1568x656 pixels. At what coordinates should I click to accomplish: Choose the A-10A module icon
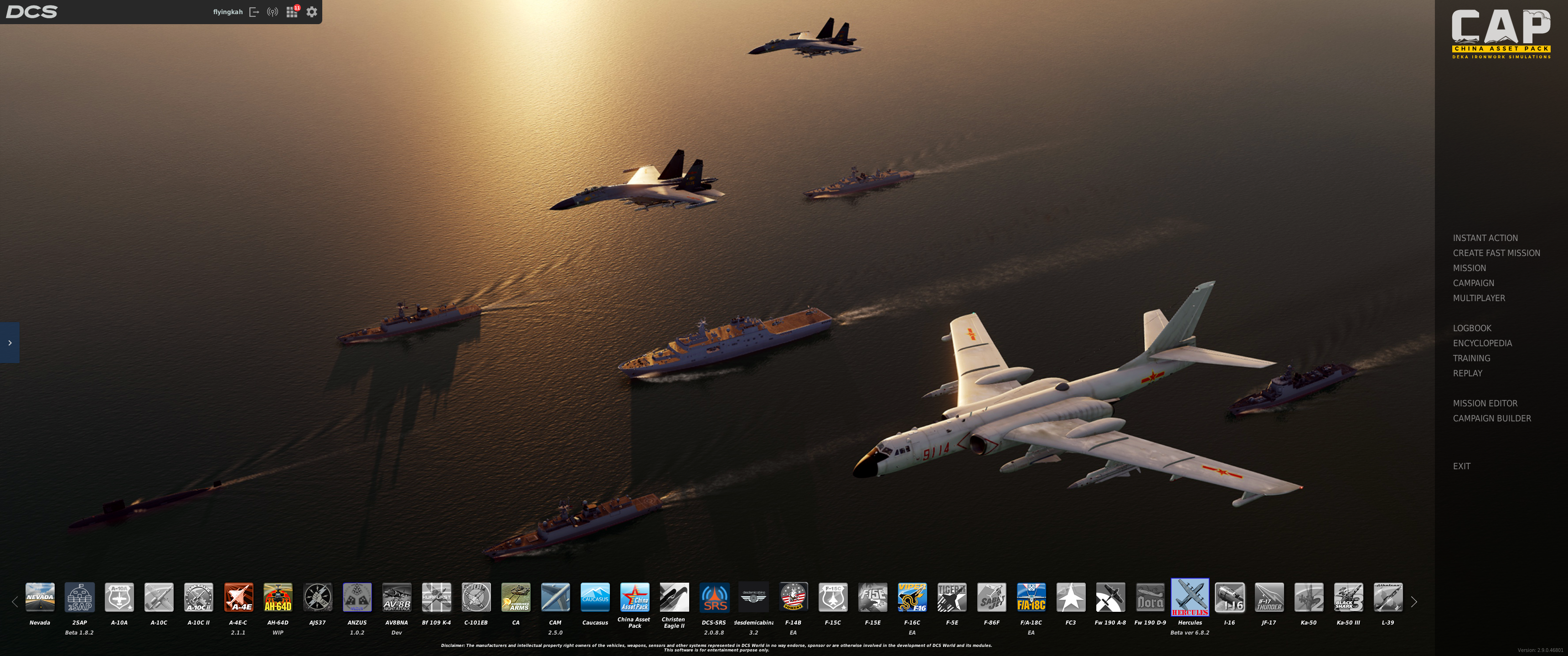(x=119, y=597)
